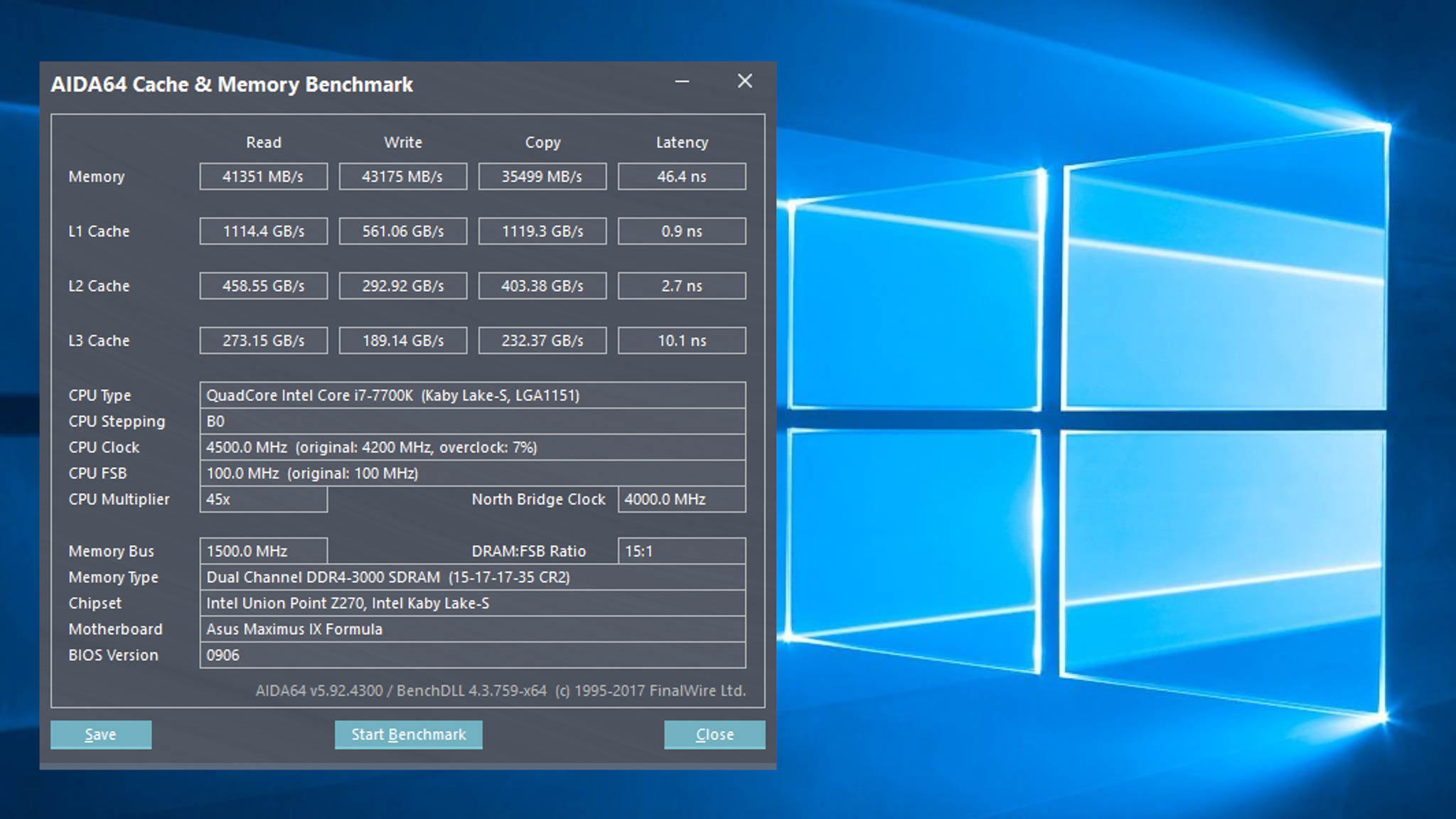Click the Copy column header
Image resolution: width=1456 pixels, height=819 pixels.
click(542, 142)
